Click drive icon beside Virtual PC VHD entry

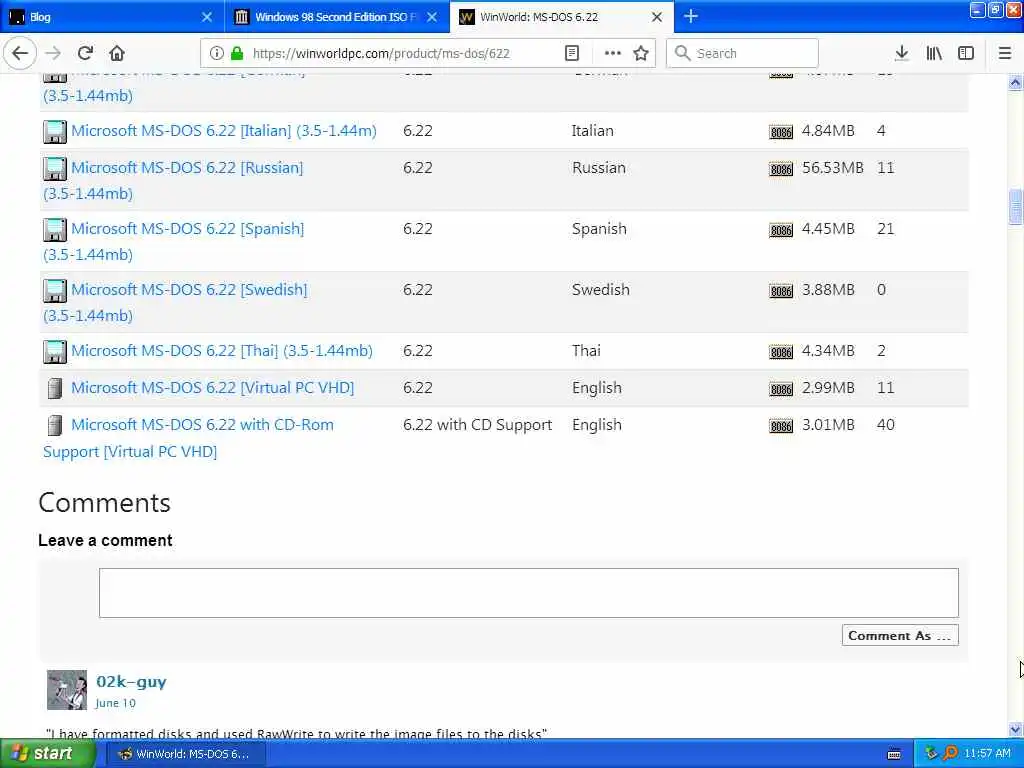(55, 389)
